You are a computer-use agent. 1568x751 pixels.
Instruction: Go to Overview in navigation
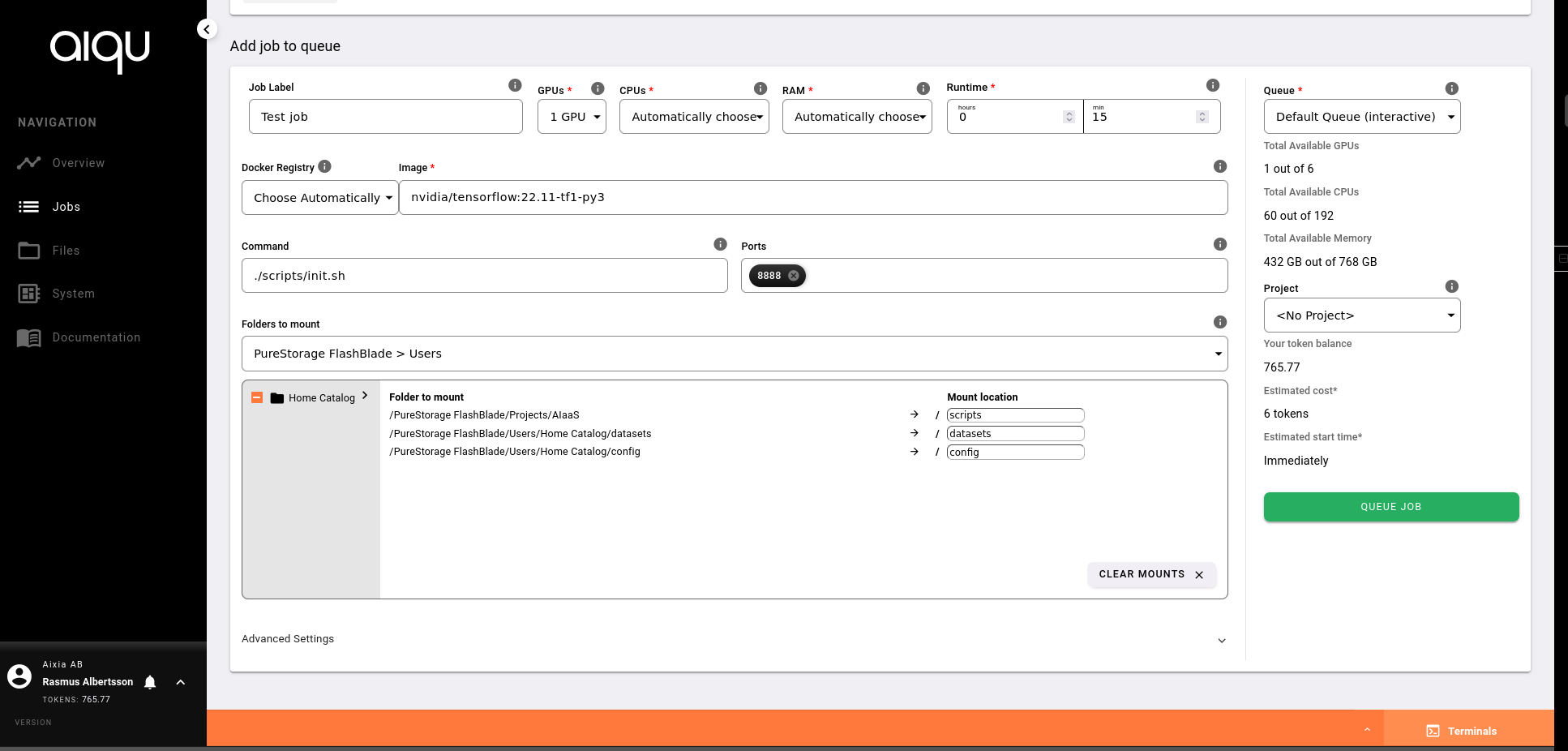pos(78,163)
